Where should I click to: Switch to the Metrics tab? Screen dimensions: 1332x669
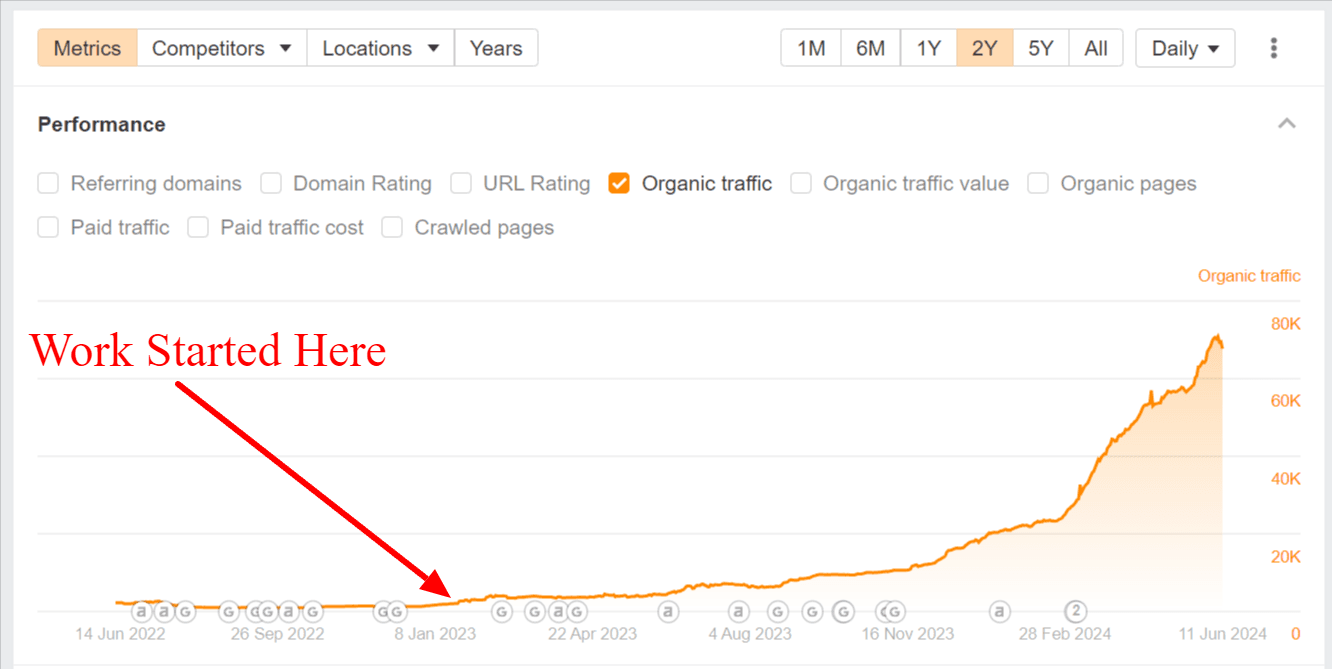(x=87, y=47)
